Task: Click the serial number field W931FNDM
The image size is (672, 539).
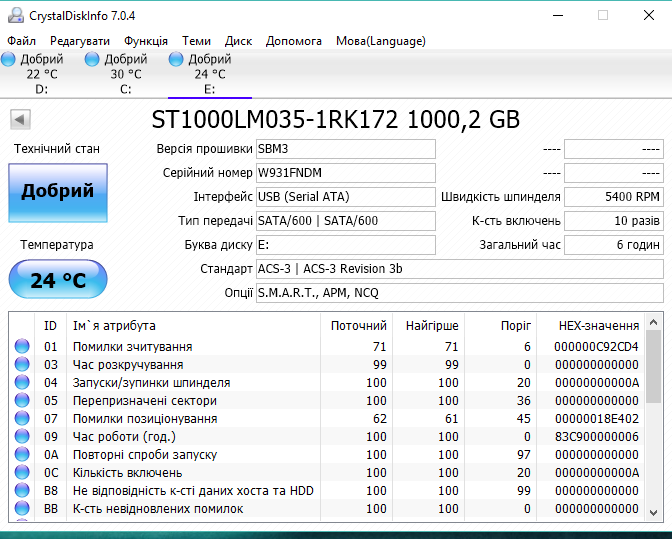Action: coord(346,173)
